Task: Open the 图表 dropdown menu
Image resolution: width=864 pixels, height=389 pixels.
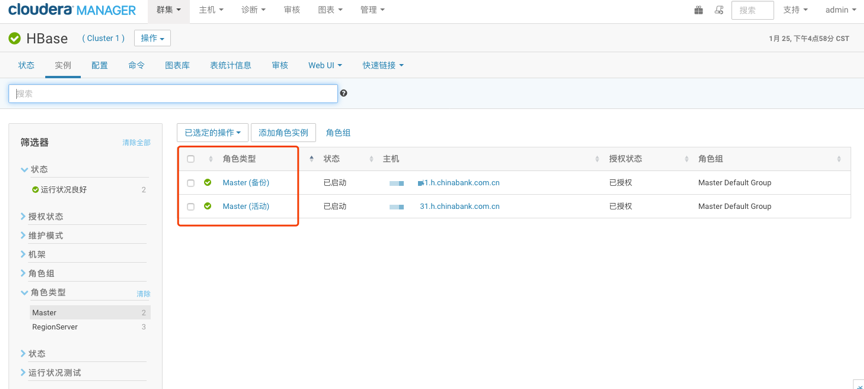Action: coord(330,10)
